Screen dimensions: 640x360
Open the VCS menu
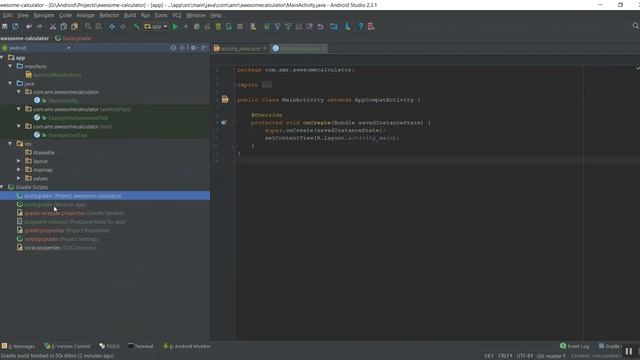[176, 15]
